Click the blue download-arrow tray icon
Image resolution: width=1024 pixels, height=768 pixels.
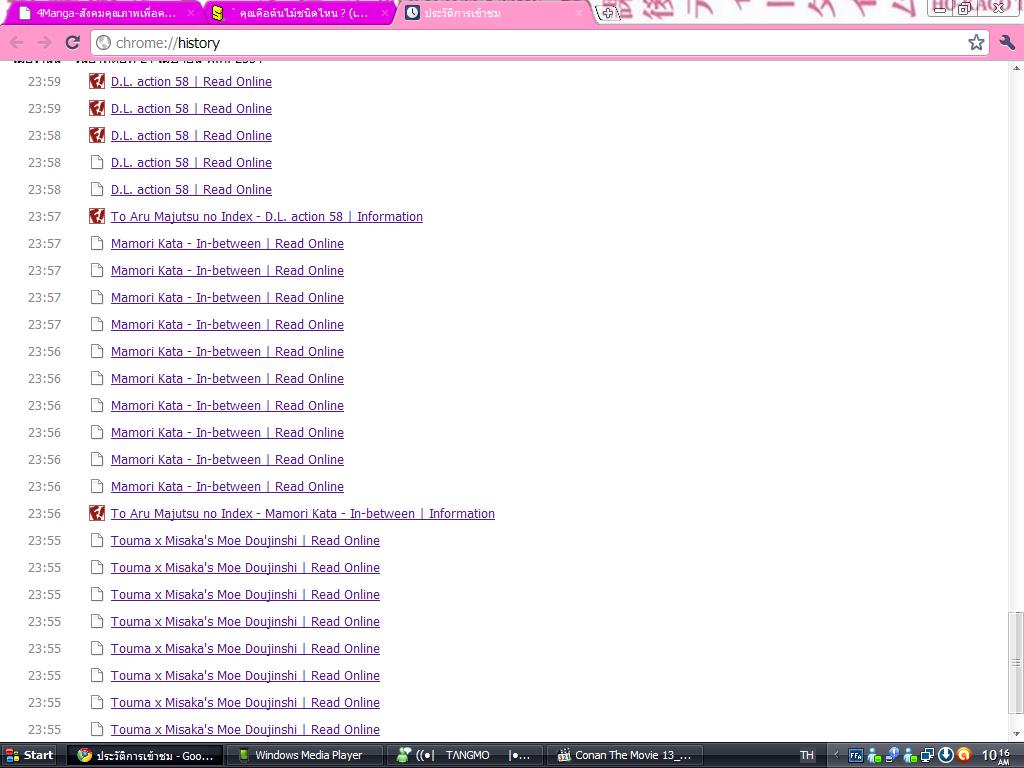(x=945, y=756)
